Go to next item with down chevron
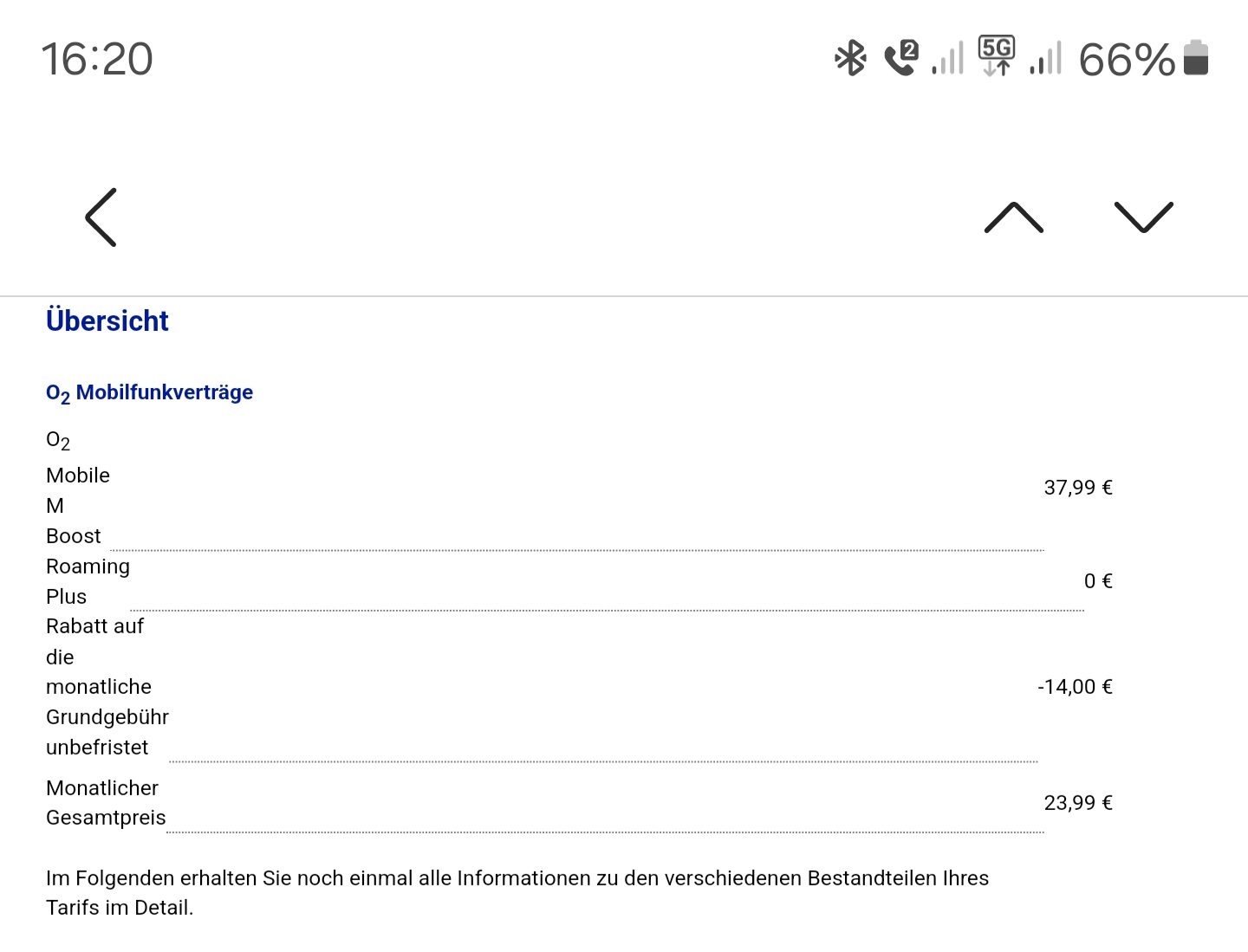 [1144, 217]
